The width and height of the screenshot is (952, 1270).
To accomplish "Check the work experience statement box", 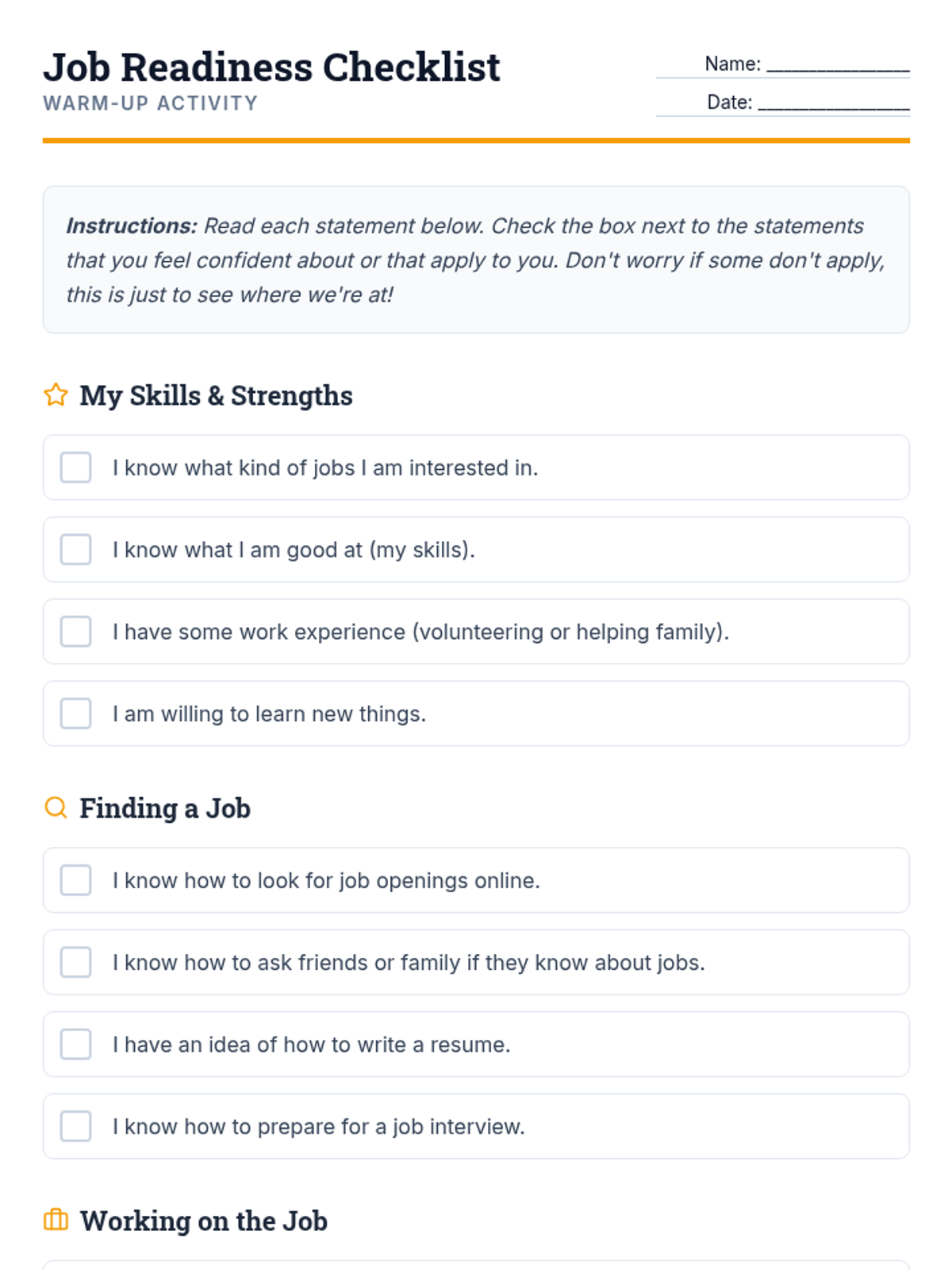I will pyautogui.click(x=76, y=632).
